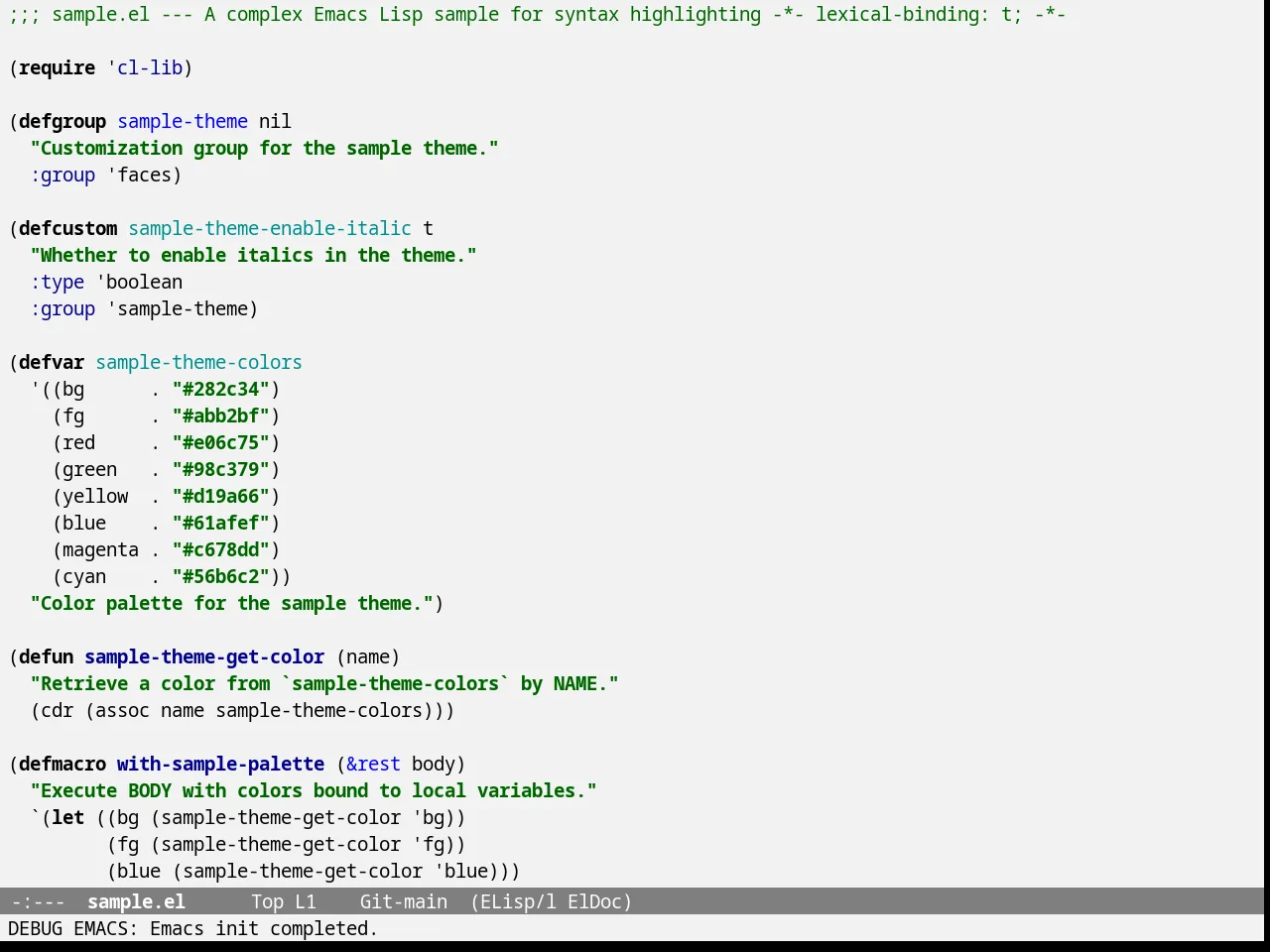The height and width of the screenshot is (952, 1270).
Task: Click the L1 line number indicator
Action: click(306, 901)
